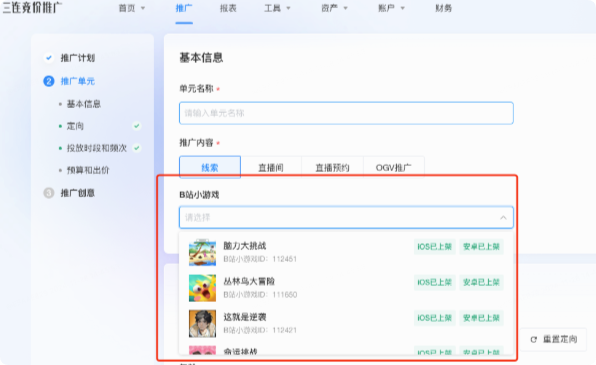Switch to the 推广 tab

click(184, 8)
